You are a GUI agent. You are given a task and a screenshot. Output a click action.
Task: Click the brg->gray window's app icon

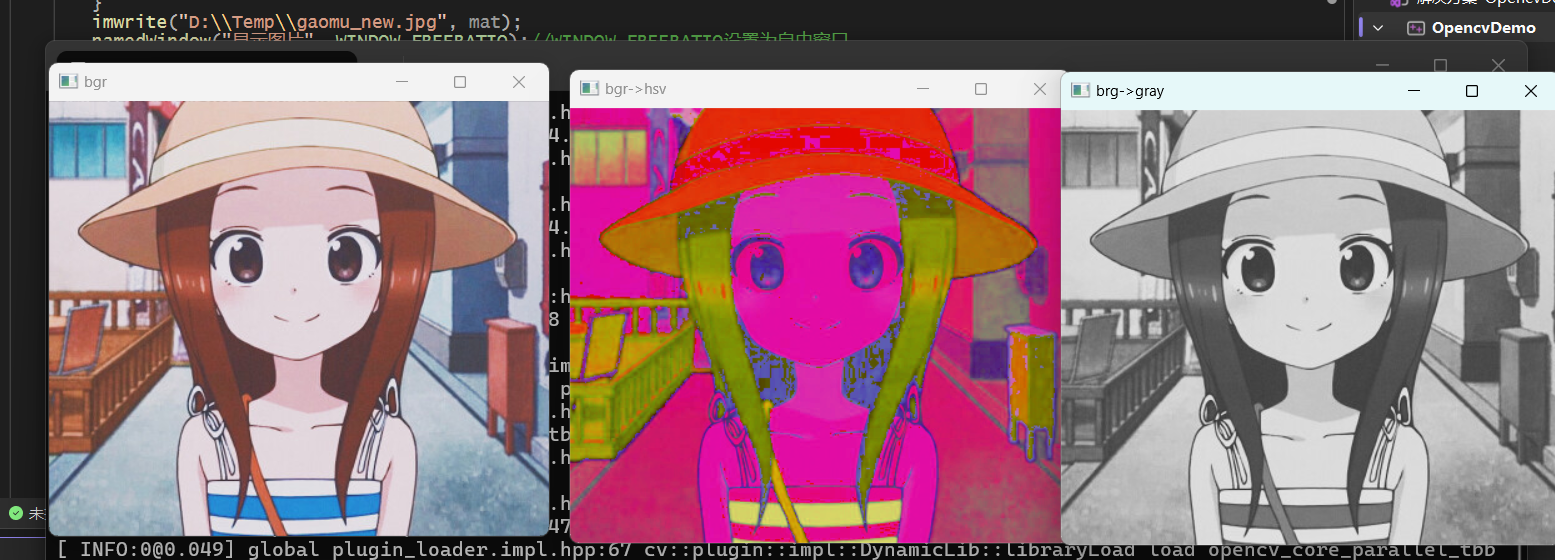(1080, 90)
